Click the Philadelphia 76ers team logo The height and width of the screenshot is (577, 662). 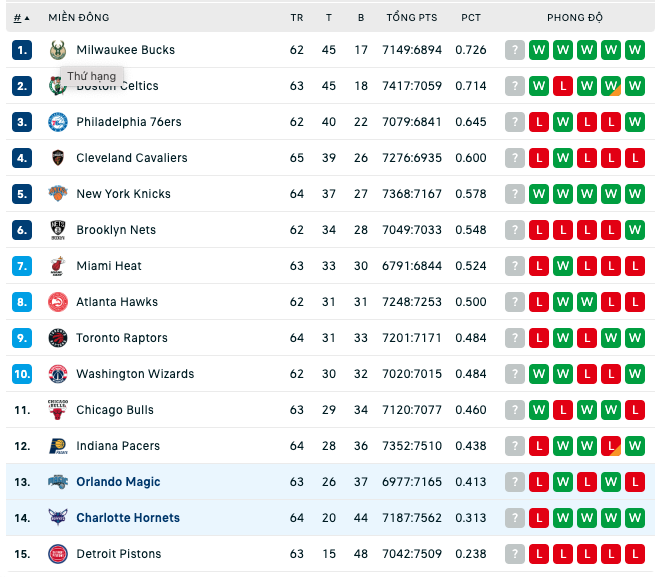pos(58,122)
